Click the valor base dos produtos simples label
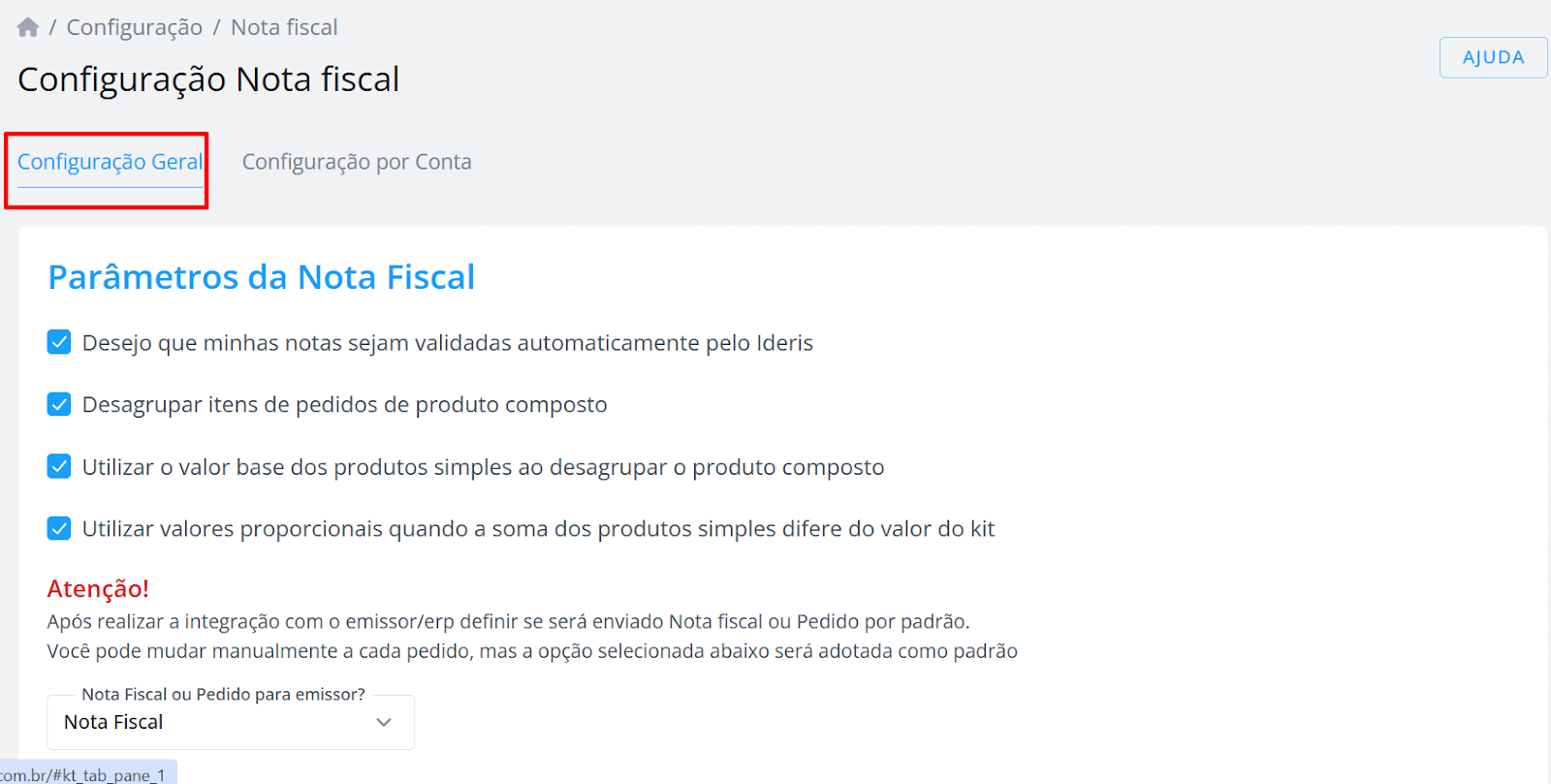This screenshot has height=784, width=1551. [x=484, y=467]
